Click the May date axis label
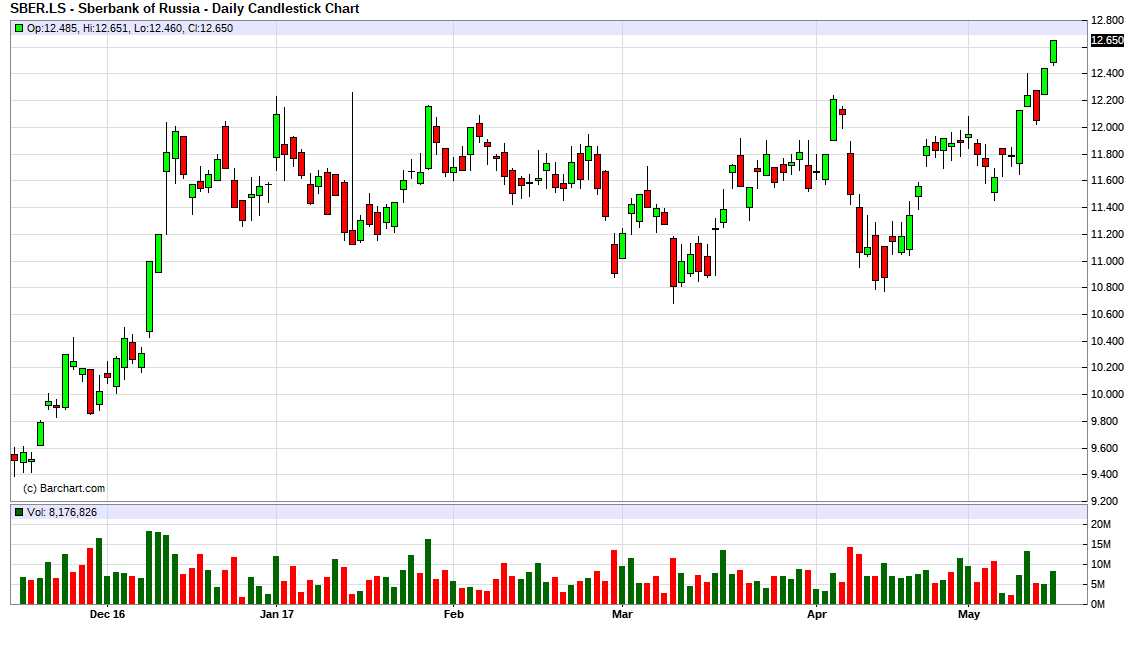Viewport: 1129px width, 645px height. click(969, 614)
